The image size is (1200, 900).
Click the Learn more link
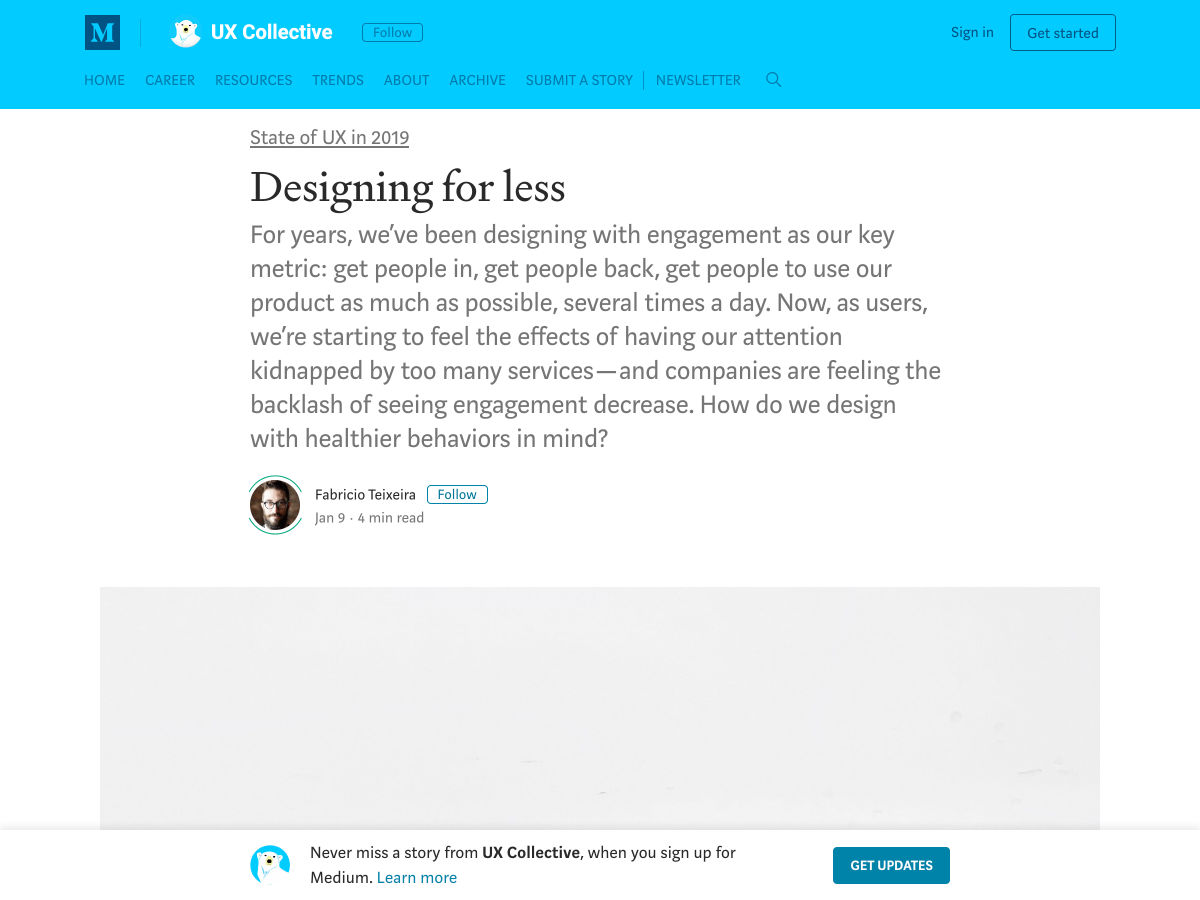click(416, 878)
